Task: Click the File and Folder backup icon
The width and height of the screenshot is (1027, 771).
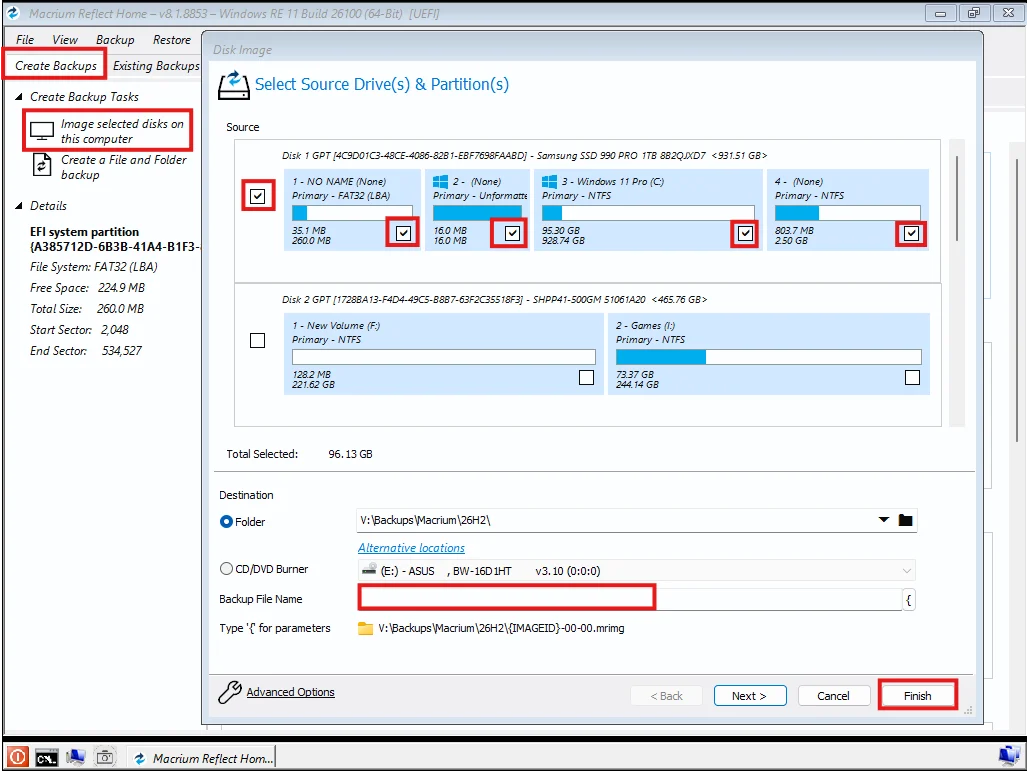Action: pos(42,165)
